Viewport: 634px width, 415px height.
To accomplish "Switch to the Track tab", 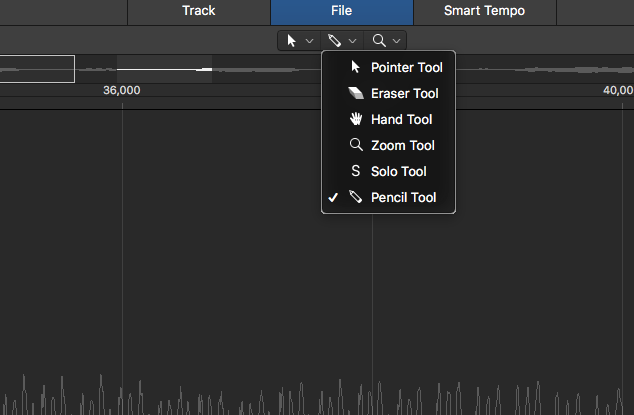I will point(199,12).
